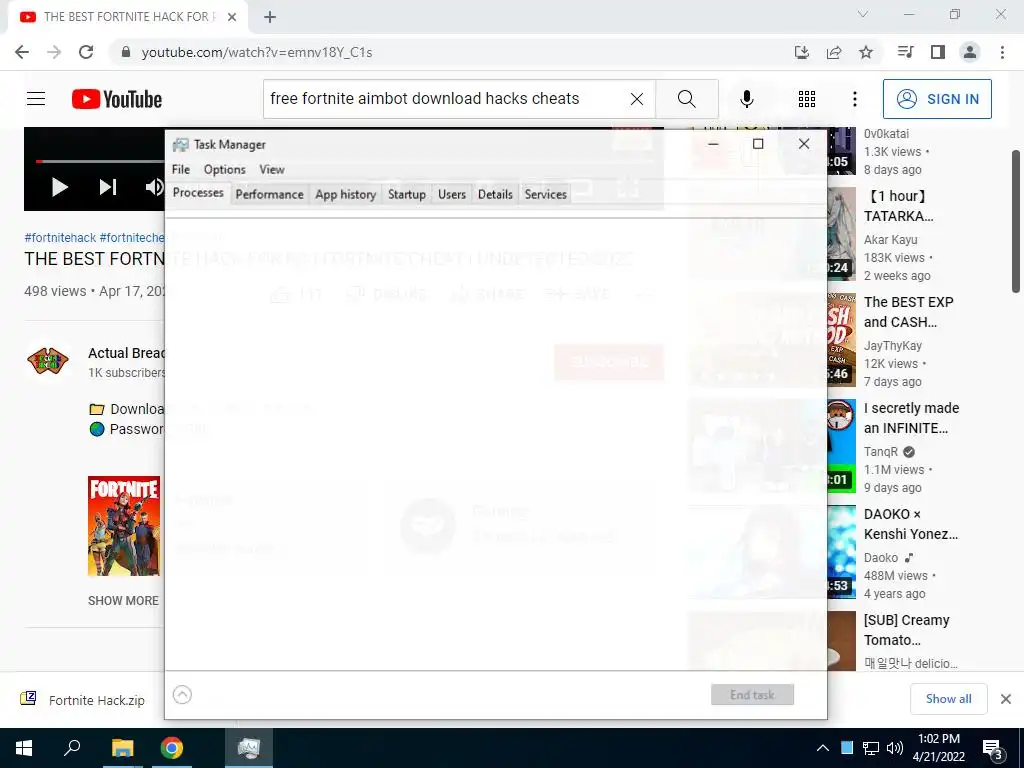This screenshot has width=1024, height=768.
Task: Close the Fortnite hack YouTube tab
Action: [232, 18]
